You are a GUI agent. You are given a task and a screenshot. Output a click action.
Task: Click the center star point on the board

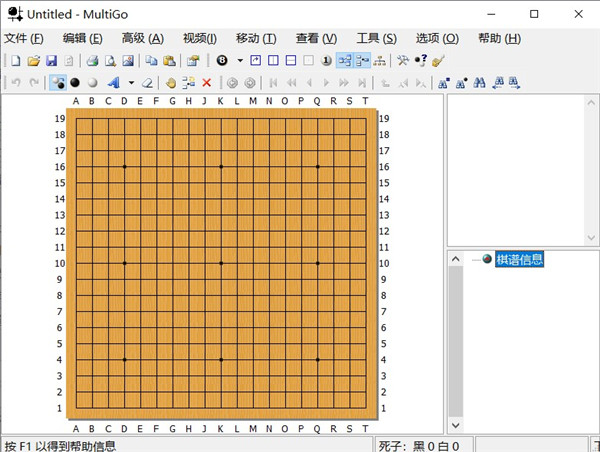click(221, 263)
